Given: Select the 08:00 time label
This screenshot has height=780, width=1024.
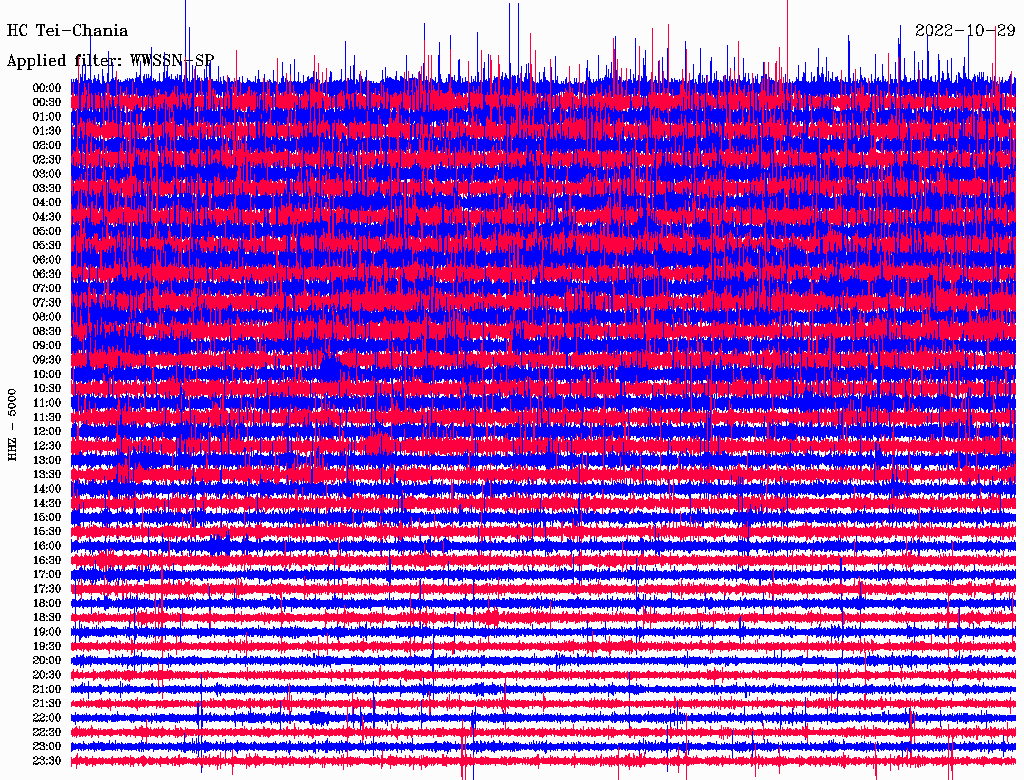Looking at the screenshot, I should pos(47,317).
